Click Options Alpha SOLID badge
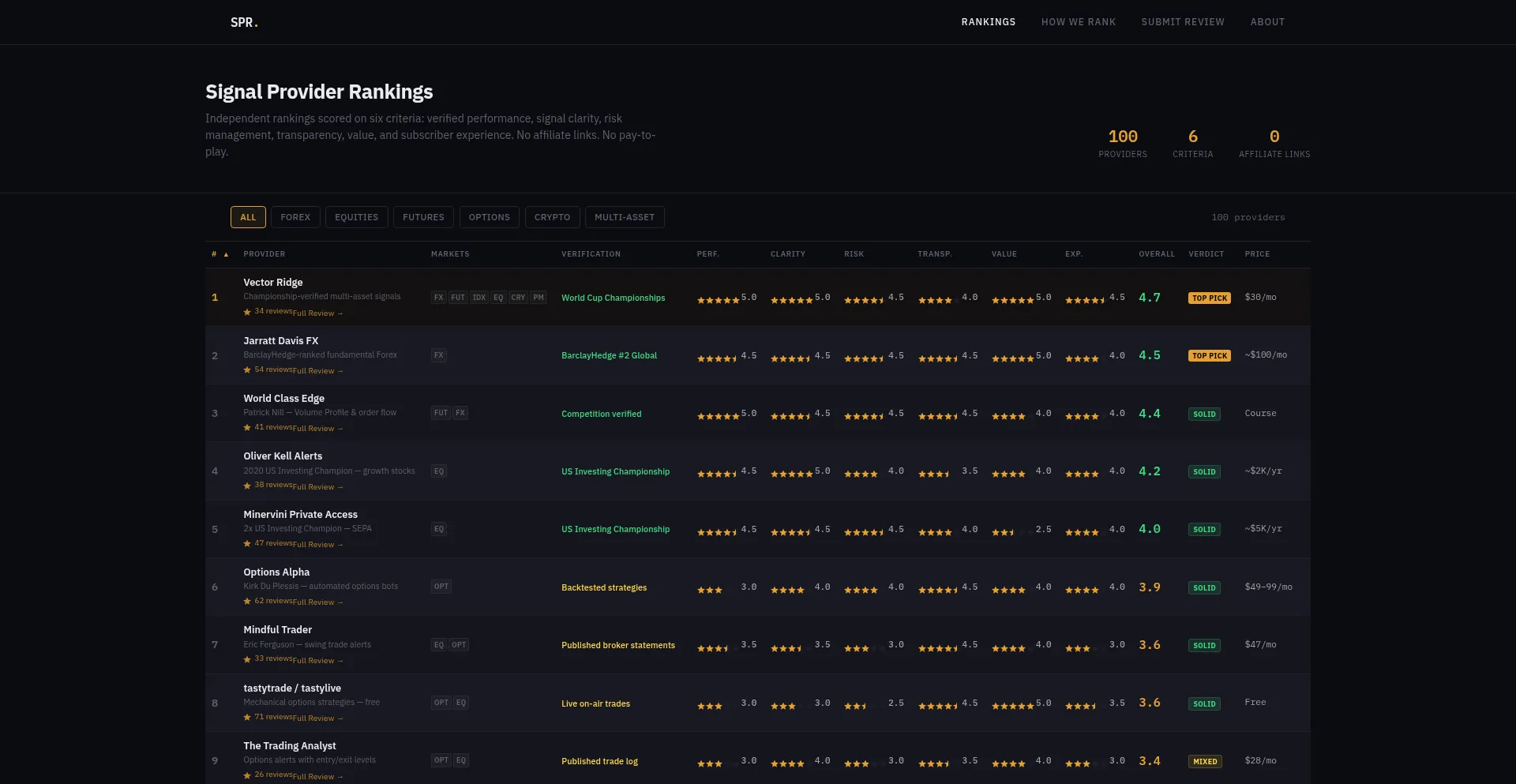1516x784 pixels. [x=1204, y=587]
